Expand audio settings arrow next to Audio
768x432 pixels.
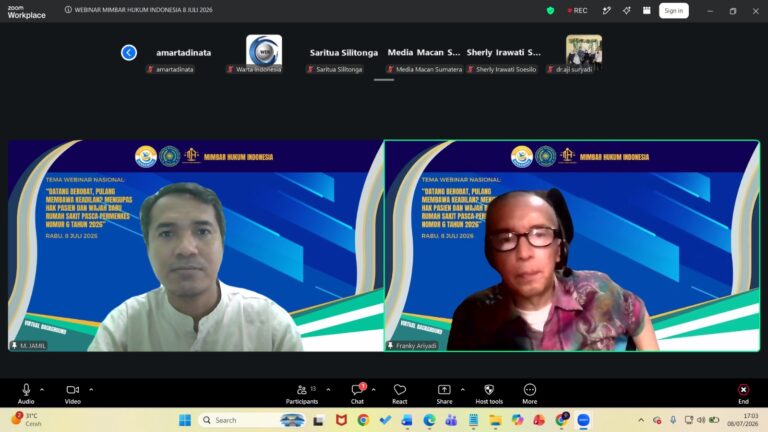tap(42, 390)
